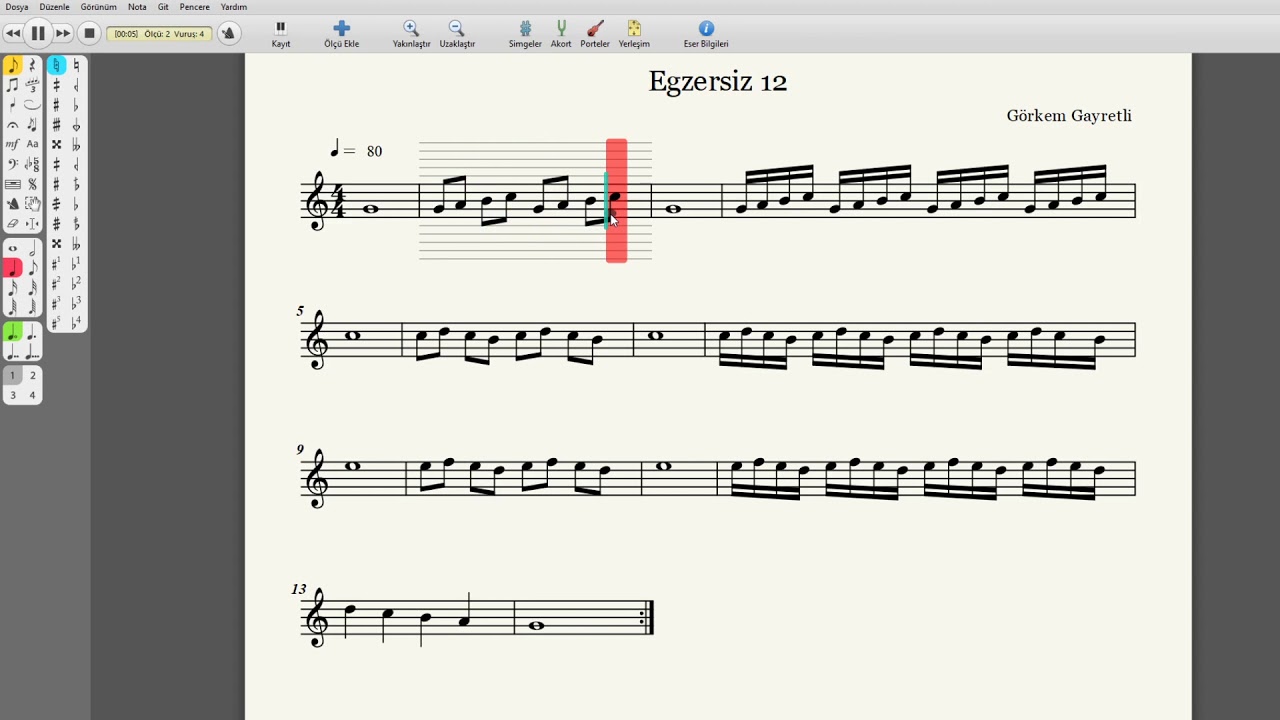Click the title Egzersiz 12

[718, 82]
